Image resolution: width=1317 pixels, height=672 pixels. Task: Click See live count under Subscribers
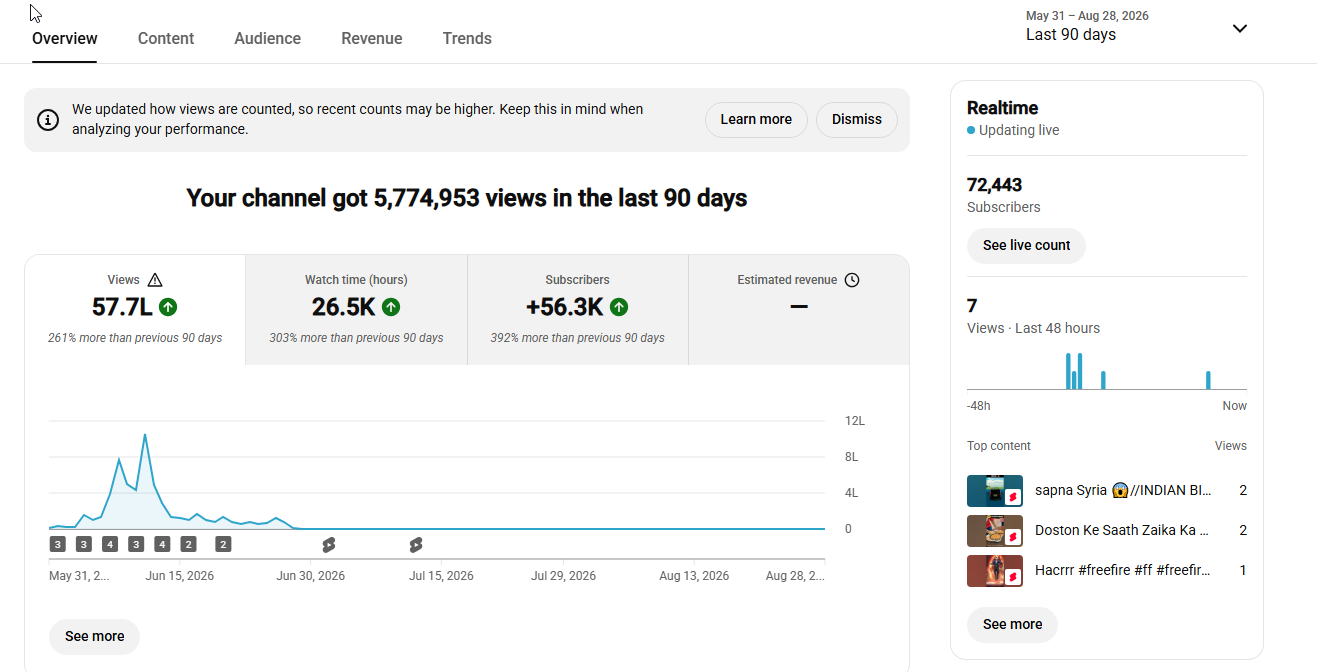point(1026,246)
